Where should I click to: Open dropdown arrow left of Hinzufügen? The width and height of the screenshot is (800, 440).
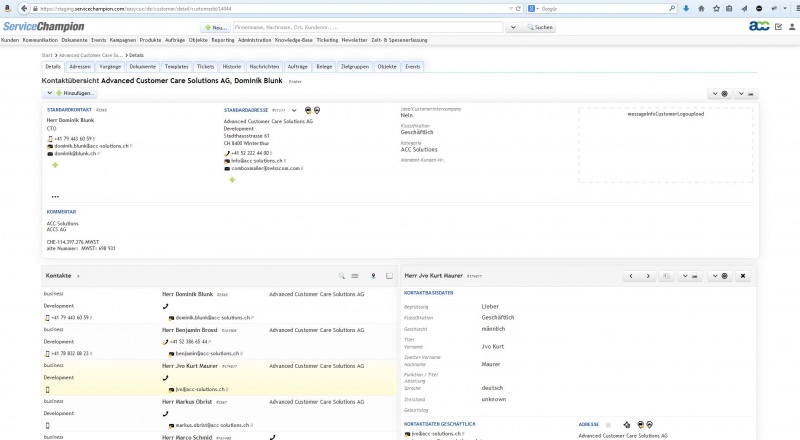point(49,93)
